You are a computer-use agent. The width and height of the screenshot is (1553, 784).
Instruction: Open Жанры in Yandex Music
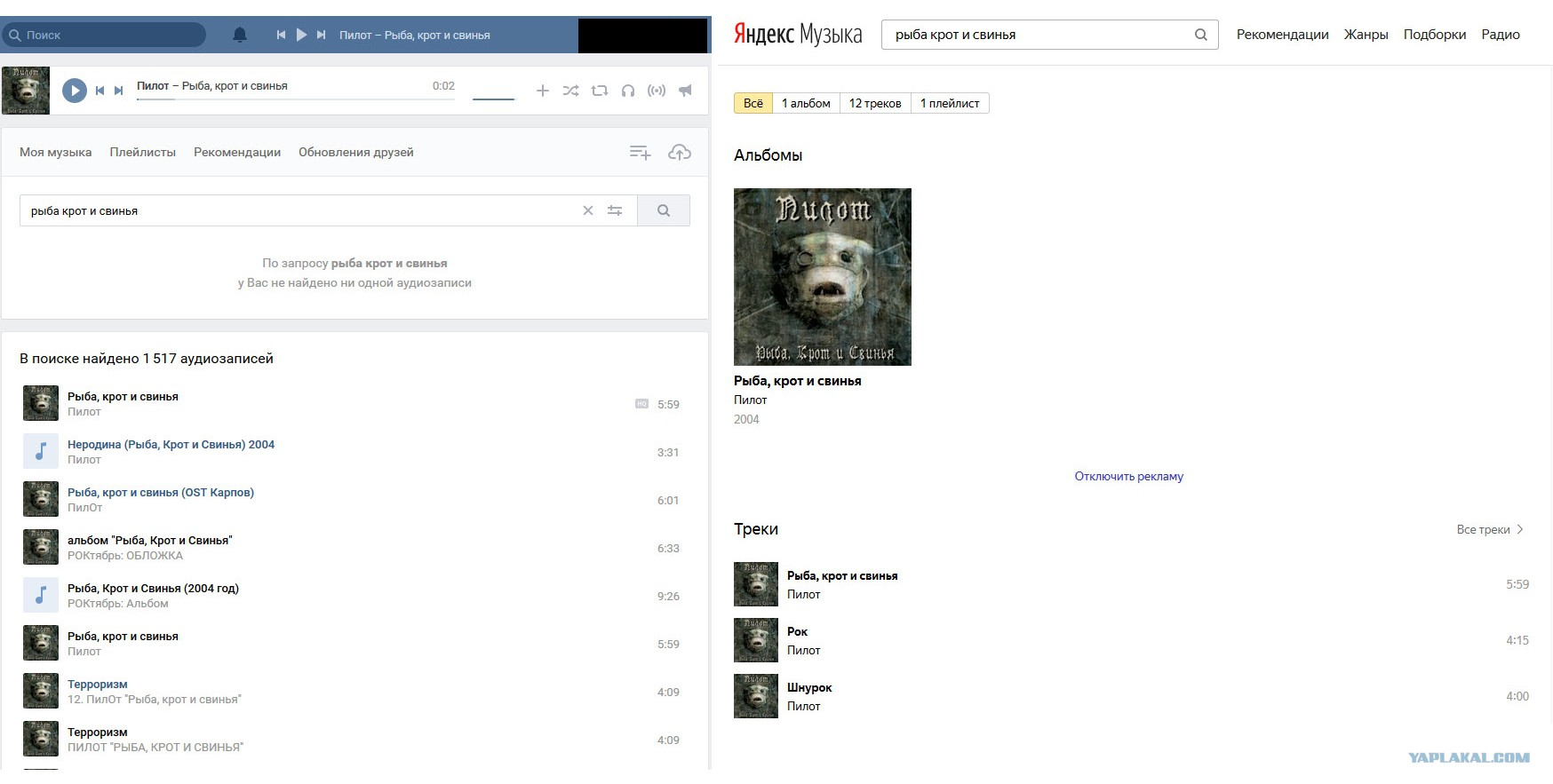click(1366, 35)
